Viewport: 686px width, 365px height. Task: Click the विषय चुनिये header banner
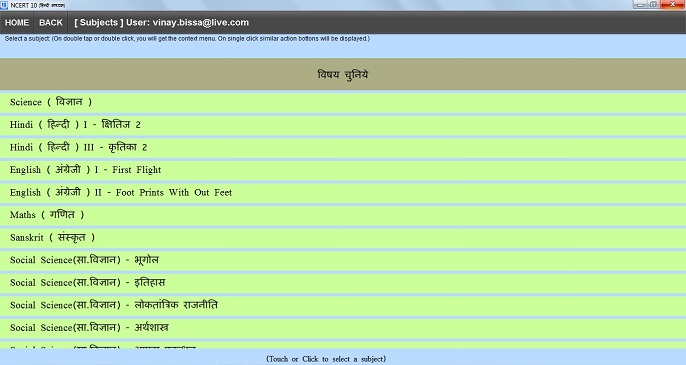(343, 74)
